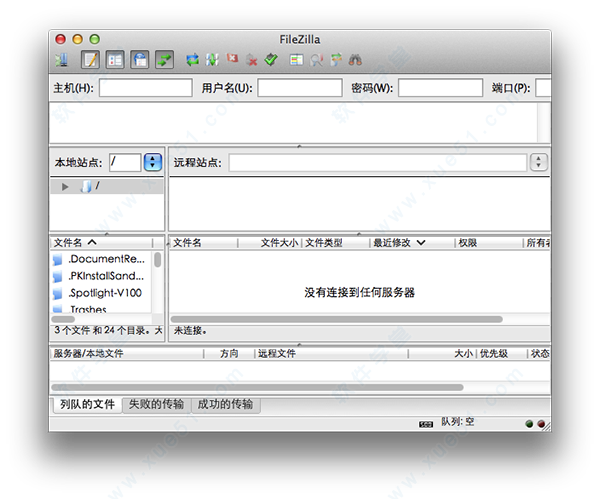This screenshot has width=600, height=499.
Task: Switch to the 列队的文件 tab
Action: tap(87, 404)
